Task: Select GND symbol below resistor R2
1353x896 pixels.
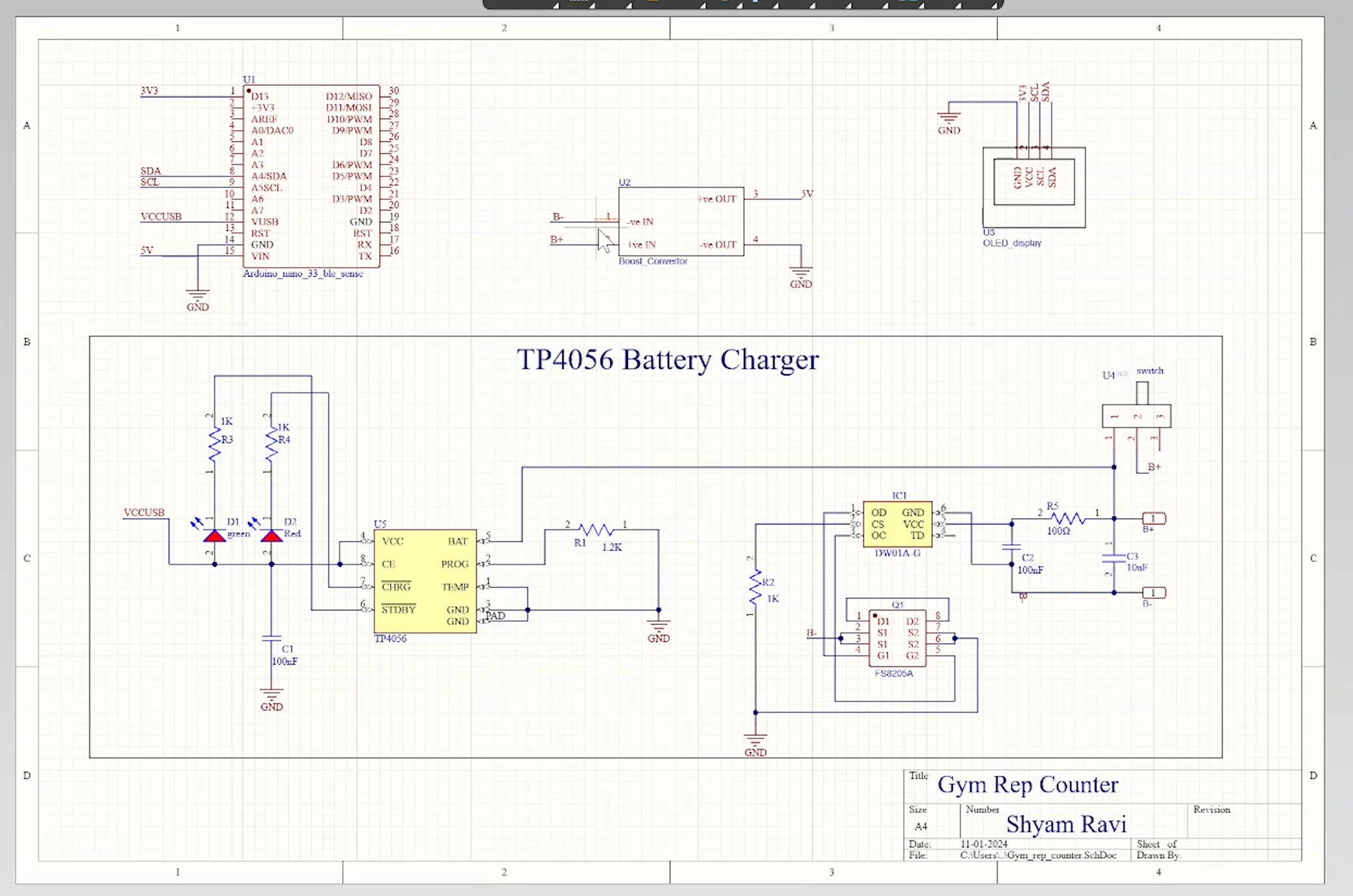Action: point(755,745)
